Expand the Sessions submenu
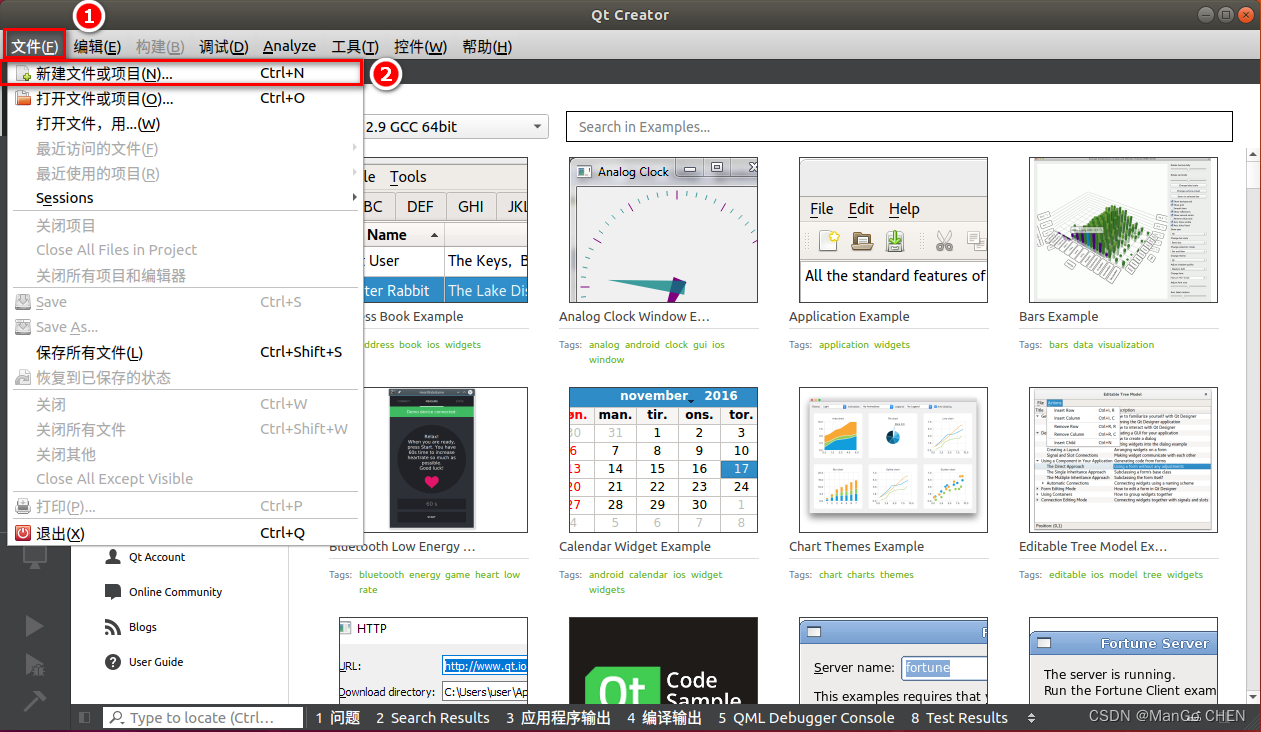This screenshot has height=732, width=1261. tap(183, 198)
